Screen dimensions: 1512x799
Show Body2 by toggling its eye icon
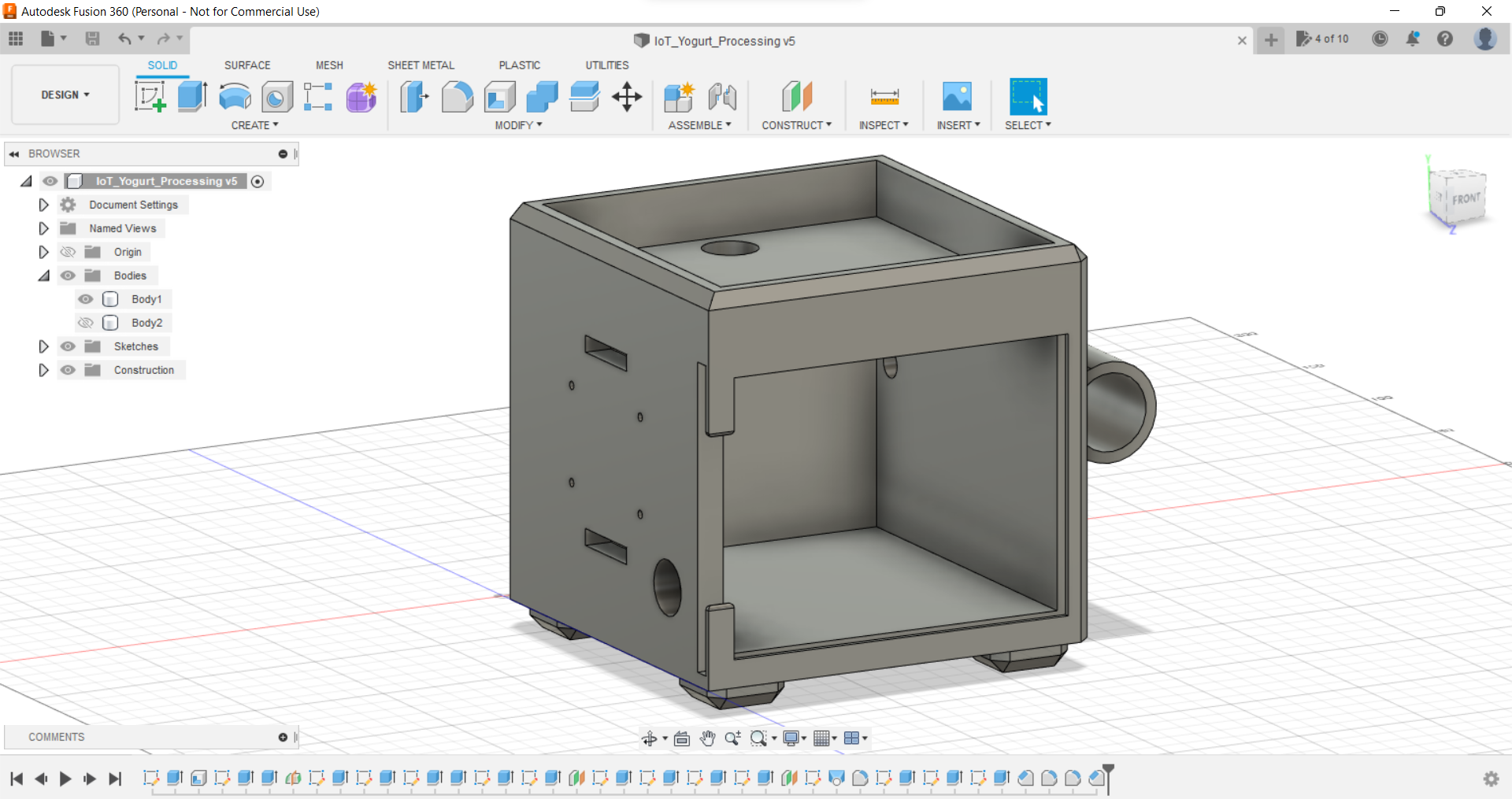[x=86, y=323]
